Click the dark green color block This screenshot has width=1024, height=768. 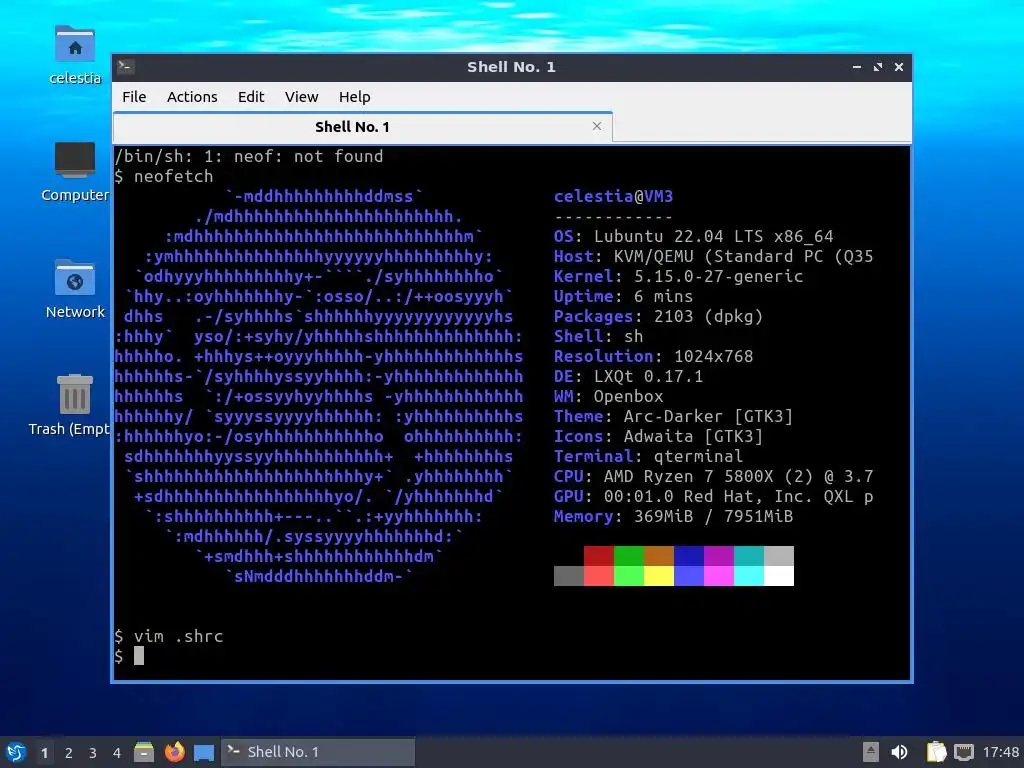pos(629,556)
